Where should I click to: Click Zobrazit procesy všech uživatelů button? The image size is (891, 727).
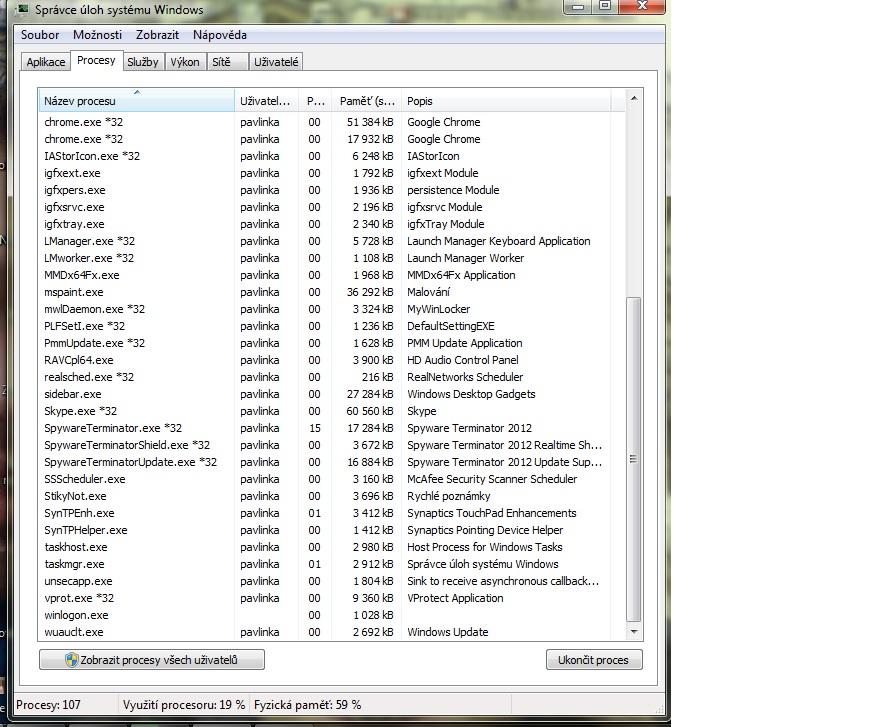(x=152, y=660)
